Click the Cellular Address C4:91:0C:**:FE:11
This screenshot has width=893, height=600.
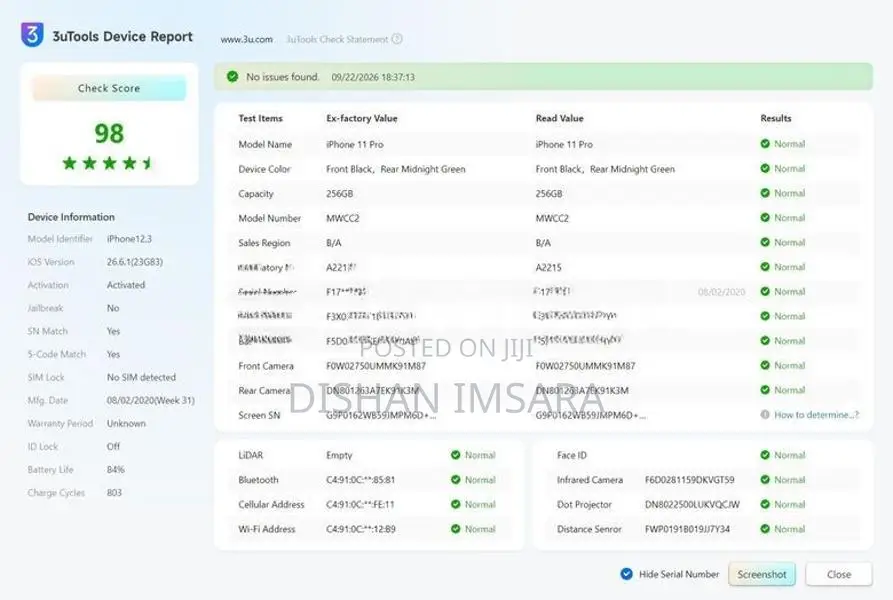360,504
